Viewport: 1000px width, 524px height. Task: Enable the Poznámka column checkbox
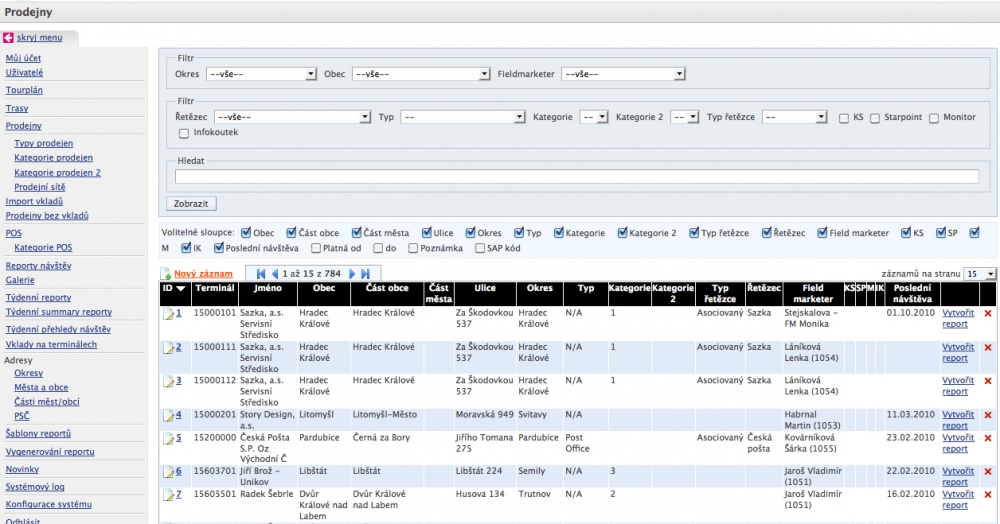[413, 248]
